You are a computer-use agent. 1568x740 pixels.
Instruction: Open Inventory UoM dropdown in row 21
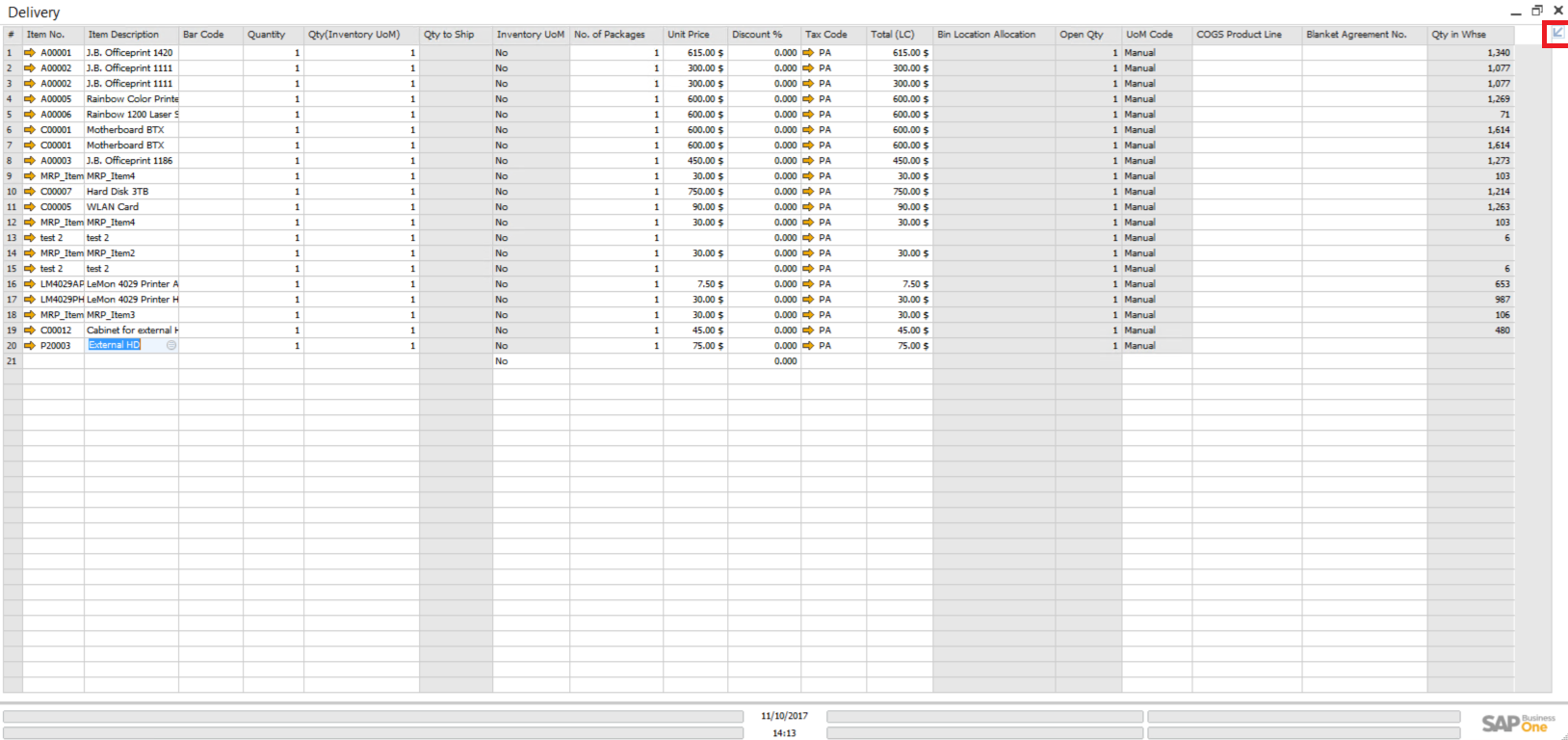530,361
